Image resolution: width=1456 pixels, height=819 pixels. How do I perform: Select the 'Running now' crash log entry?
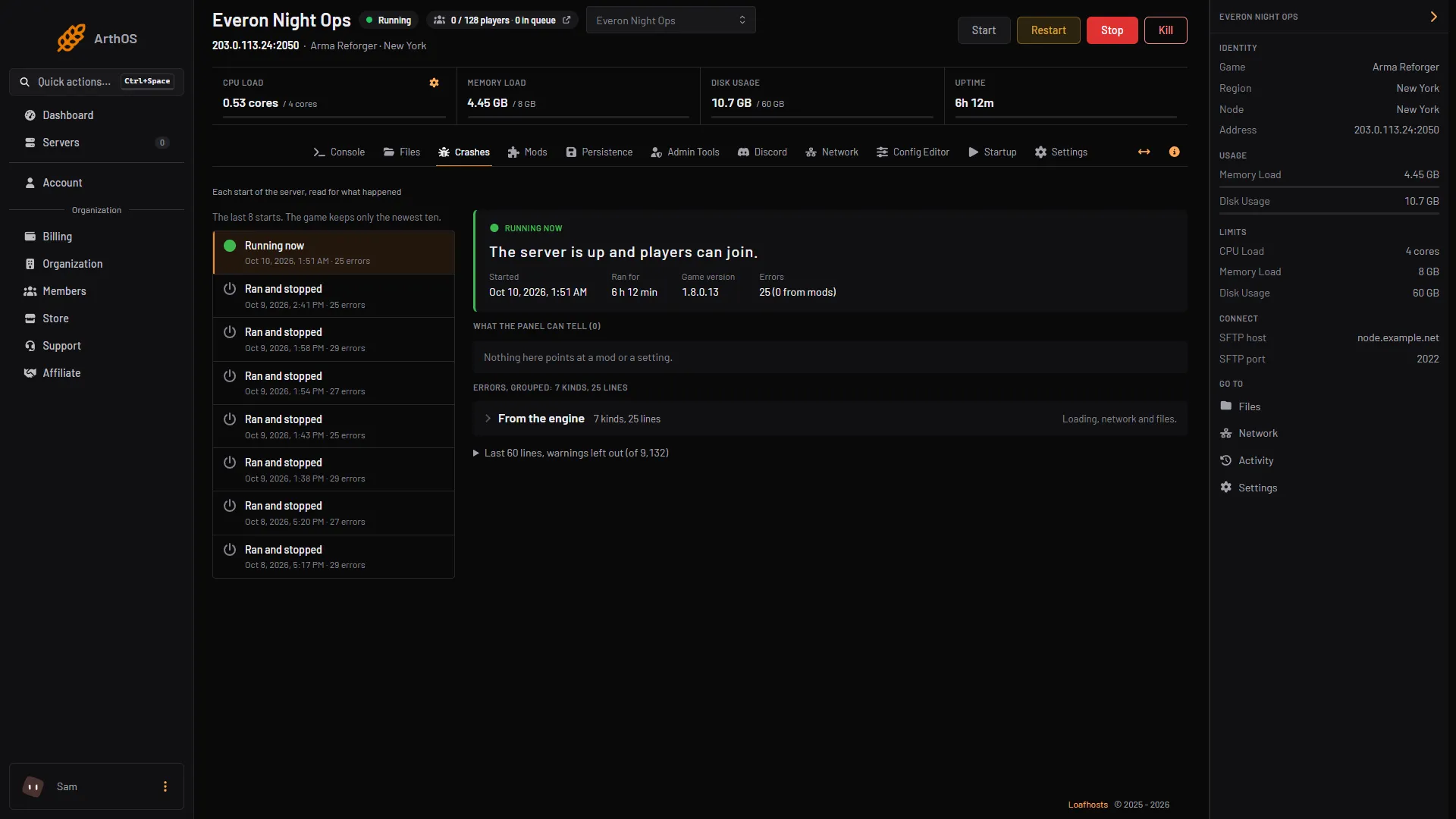coord(334,253)
